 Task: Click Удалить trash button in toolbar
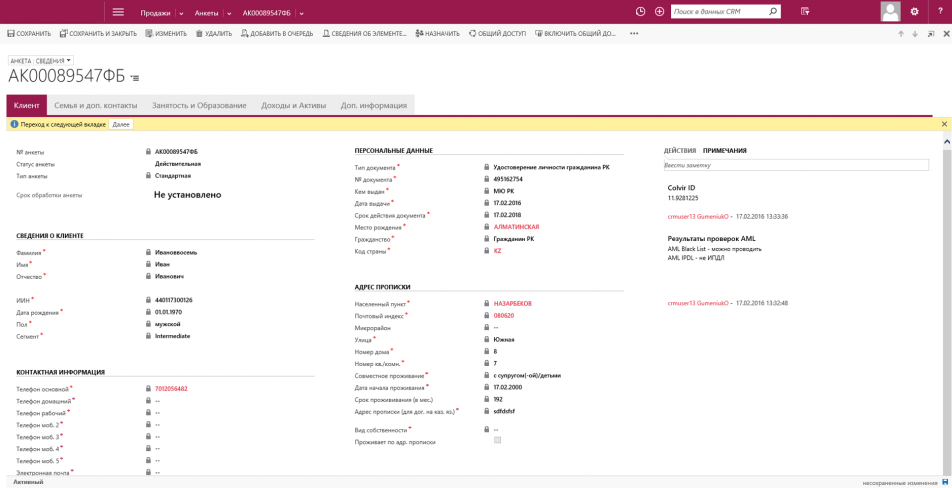pyautogui.click(x=214, y=34)
